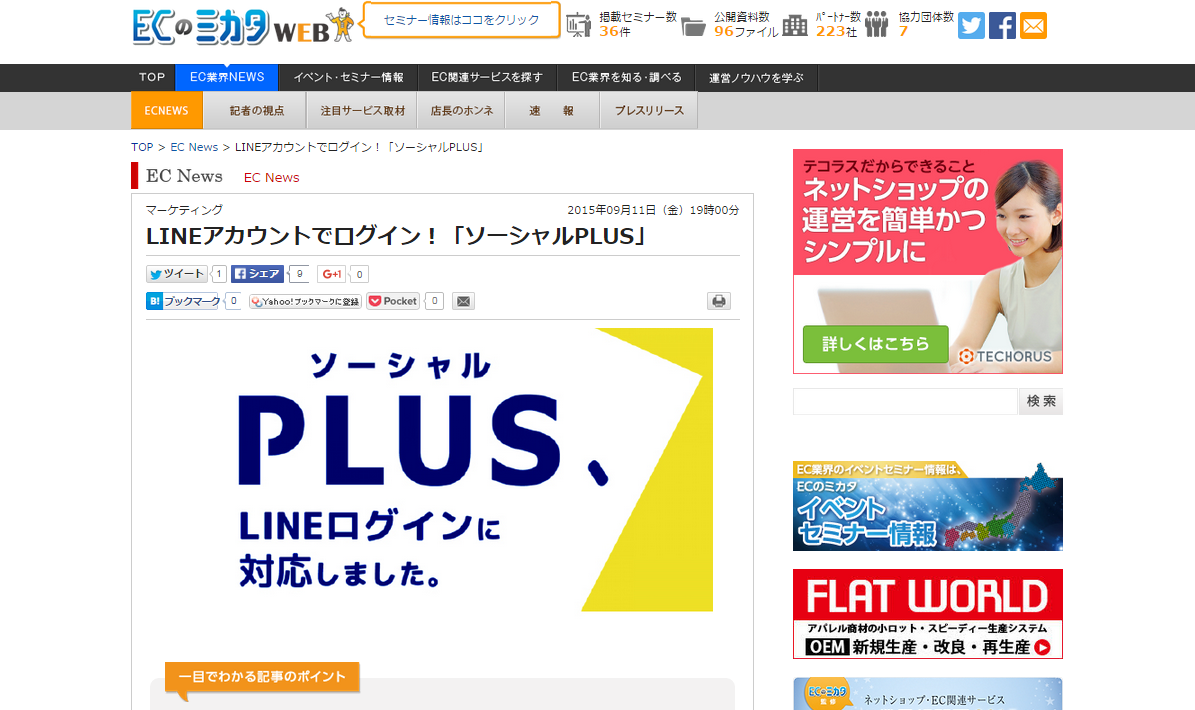Click the 検索 search button
This screenshot has width=1195, height=710.
(x=1041, y=401)
